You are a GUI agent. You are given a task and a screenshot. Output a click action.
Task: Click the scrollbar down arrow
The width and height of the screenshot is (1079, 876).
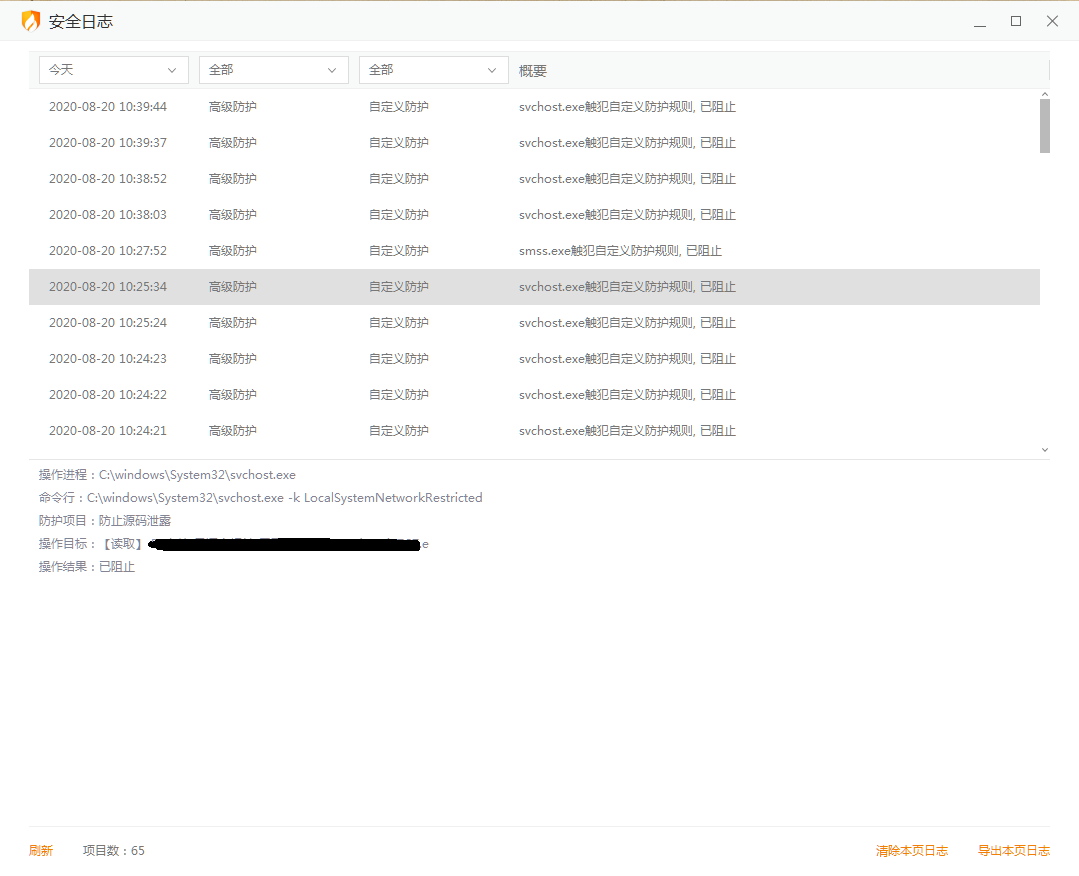(x=1045, y=451)
